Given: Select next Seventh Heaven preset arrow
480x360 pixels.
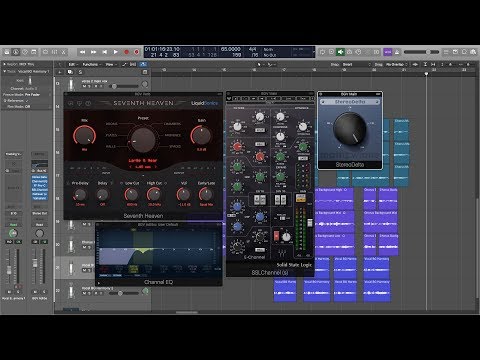Looking at the screenshot, I should [155, 167].
